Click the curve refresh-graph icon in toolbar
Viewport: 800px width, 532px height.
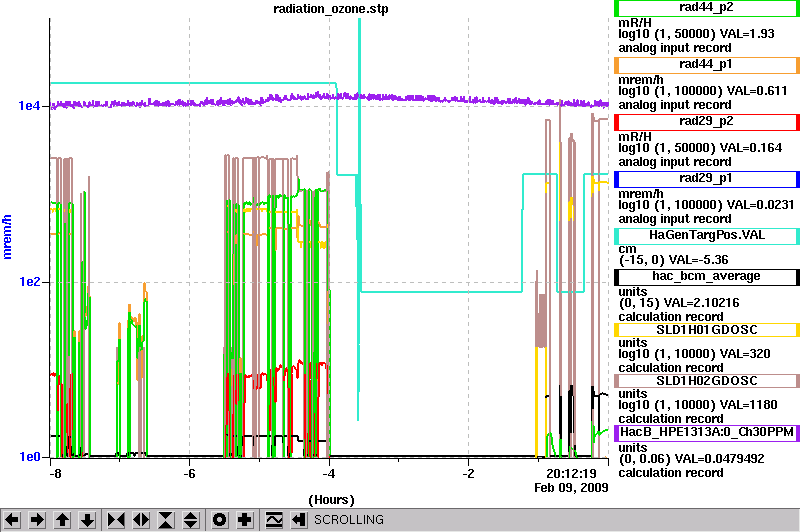274,520
